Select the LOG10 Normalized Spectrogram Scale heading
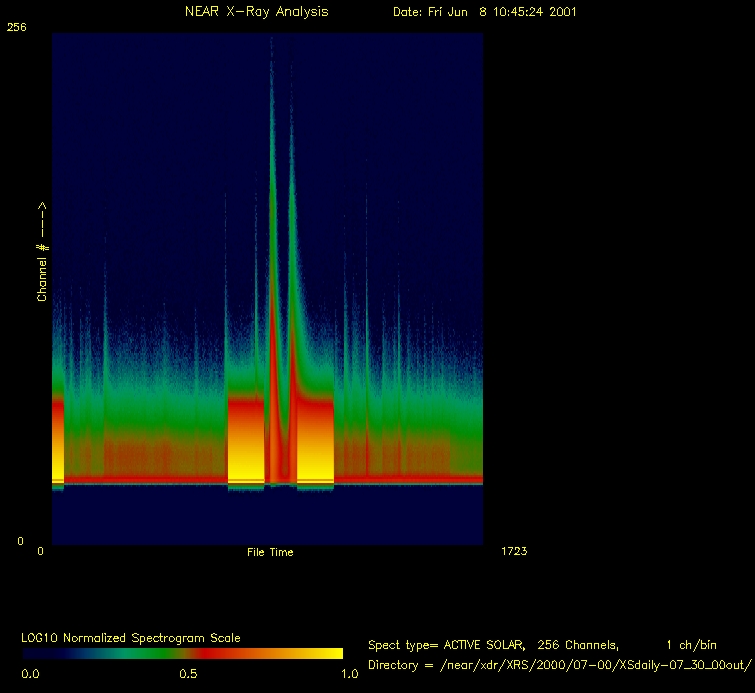This screenshot has width=755, height=693. [131, 638]
